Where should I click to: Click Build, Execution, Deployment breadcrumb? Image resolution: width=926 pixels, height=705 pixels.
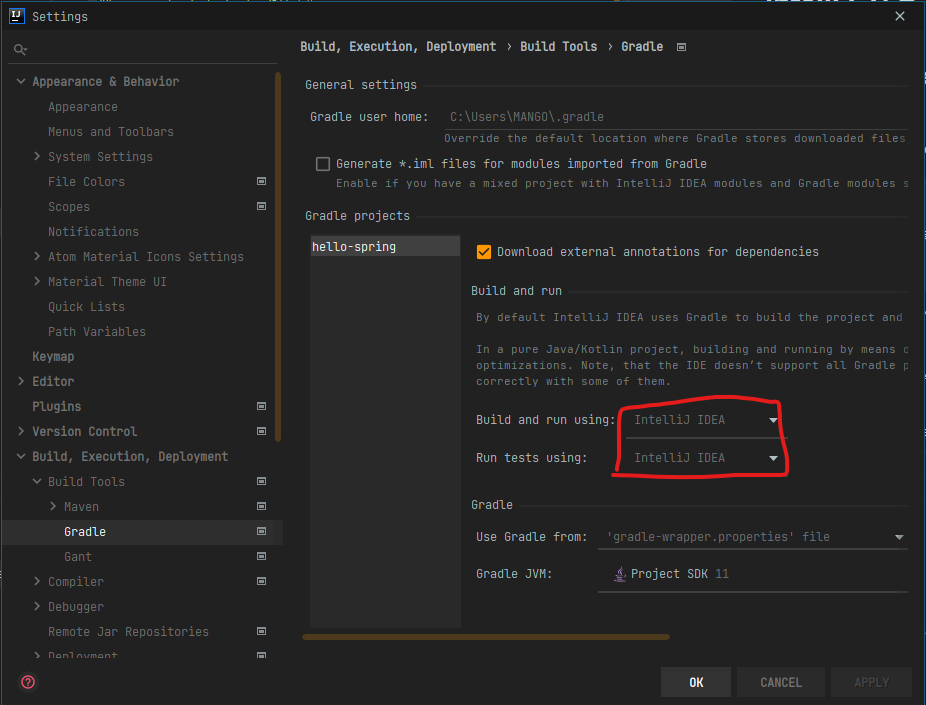pos(398,47)
